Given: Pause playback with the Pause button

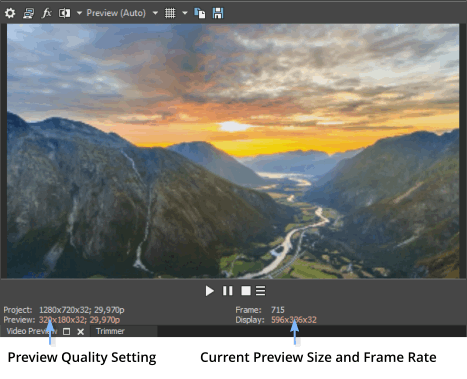Looking at the screenshot, I should point(228,291).
